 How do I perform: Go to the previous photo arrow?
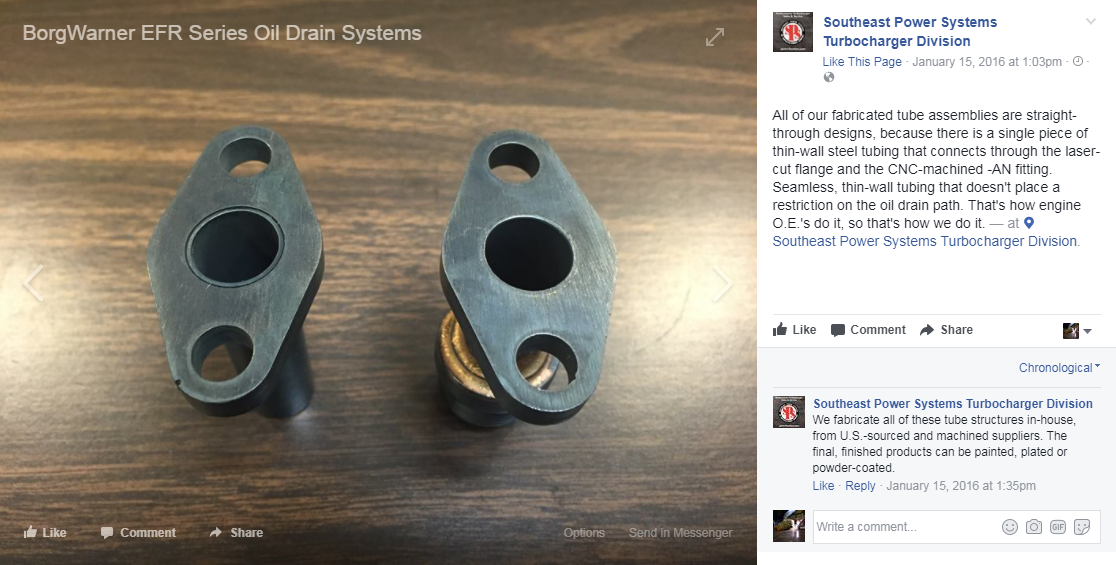(x=33, y=282)
